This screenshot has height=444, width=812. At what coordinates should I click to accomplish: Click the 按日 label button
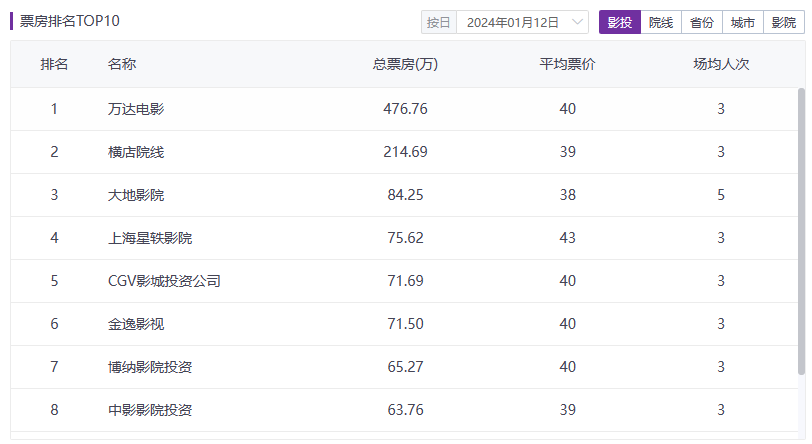438,23
